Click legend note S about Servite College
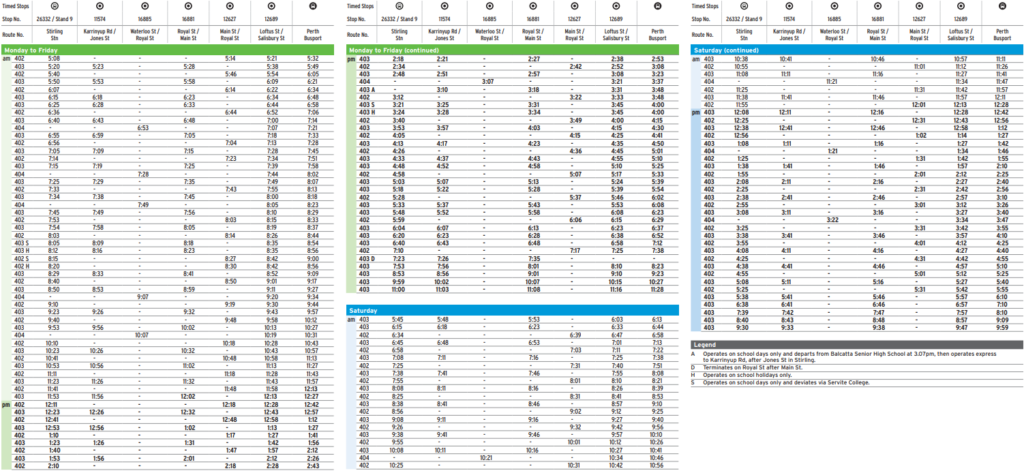Screen dimensions: 1024x473 (790, 383)
